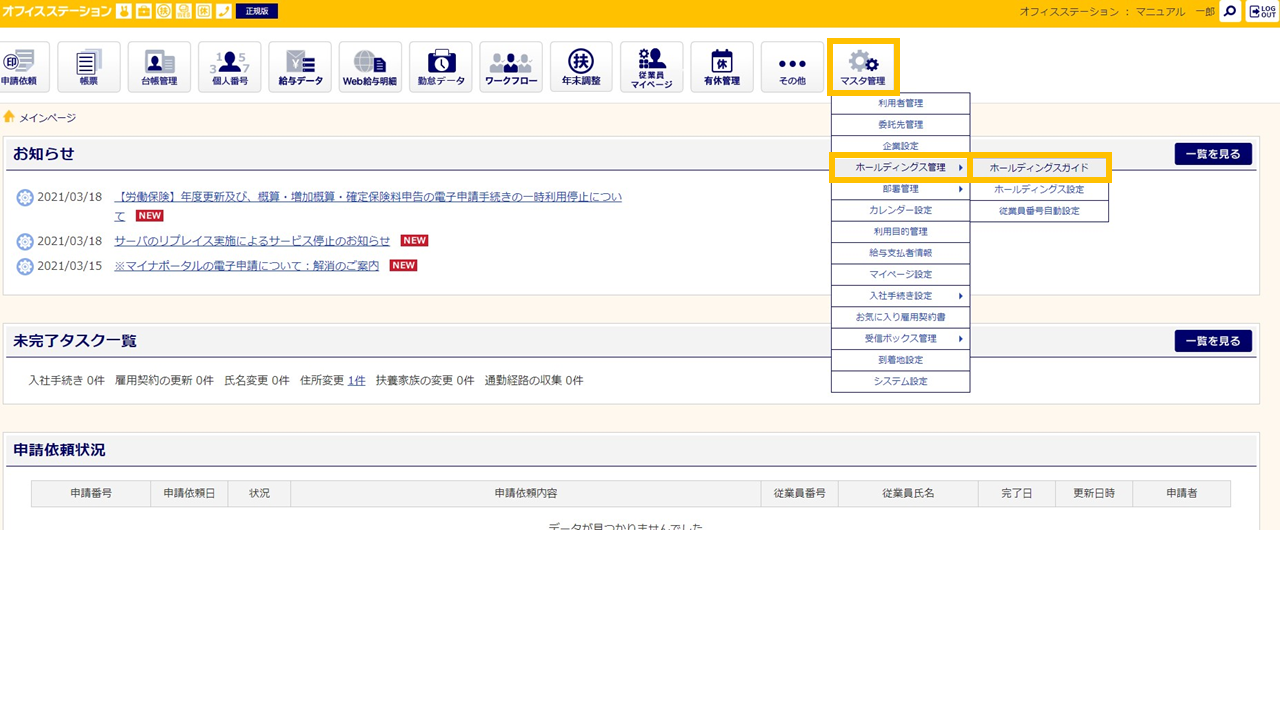Viewport: 1280px width, 720px height.
Task: Open the 給与データ icon
Action: [x=300, y=67]
